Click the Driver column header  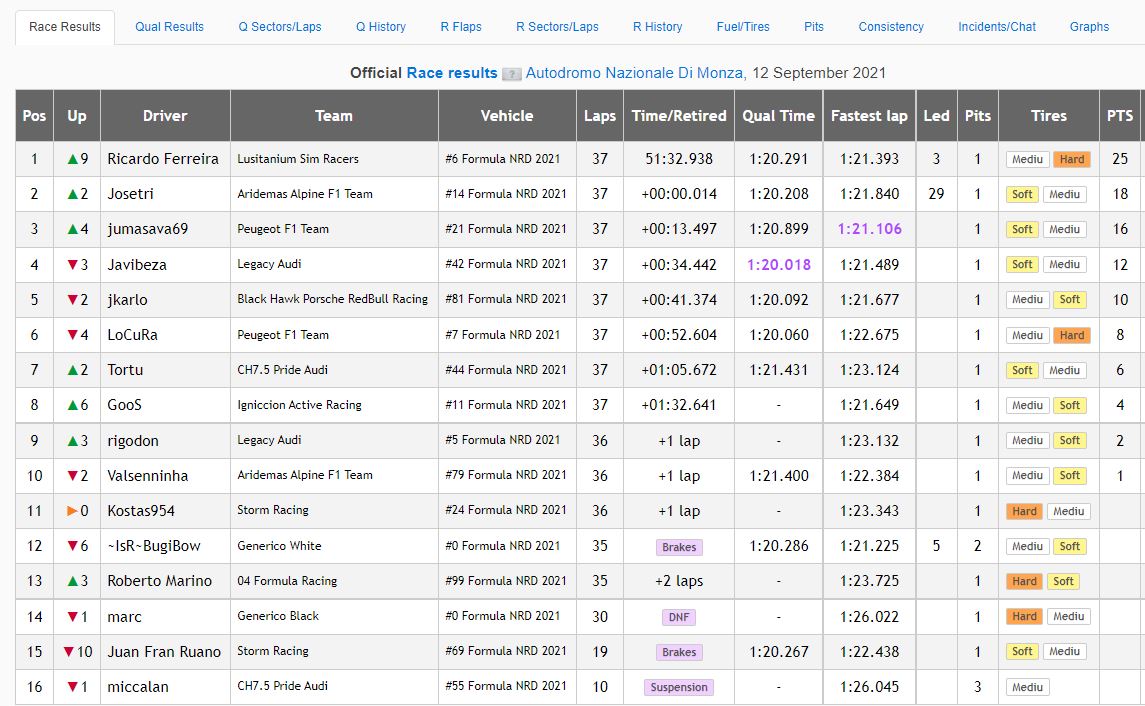(x=165, y=115)
